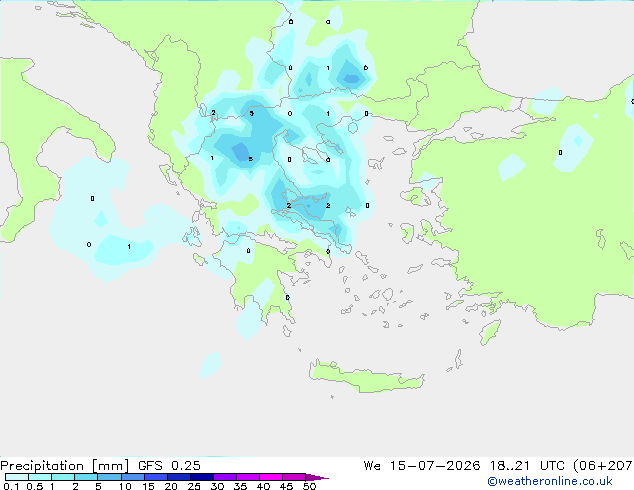Click the '25' legend scale label
This screenshot has width=634, height=490.
click(194, 486)
